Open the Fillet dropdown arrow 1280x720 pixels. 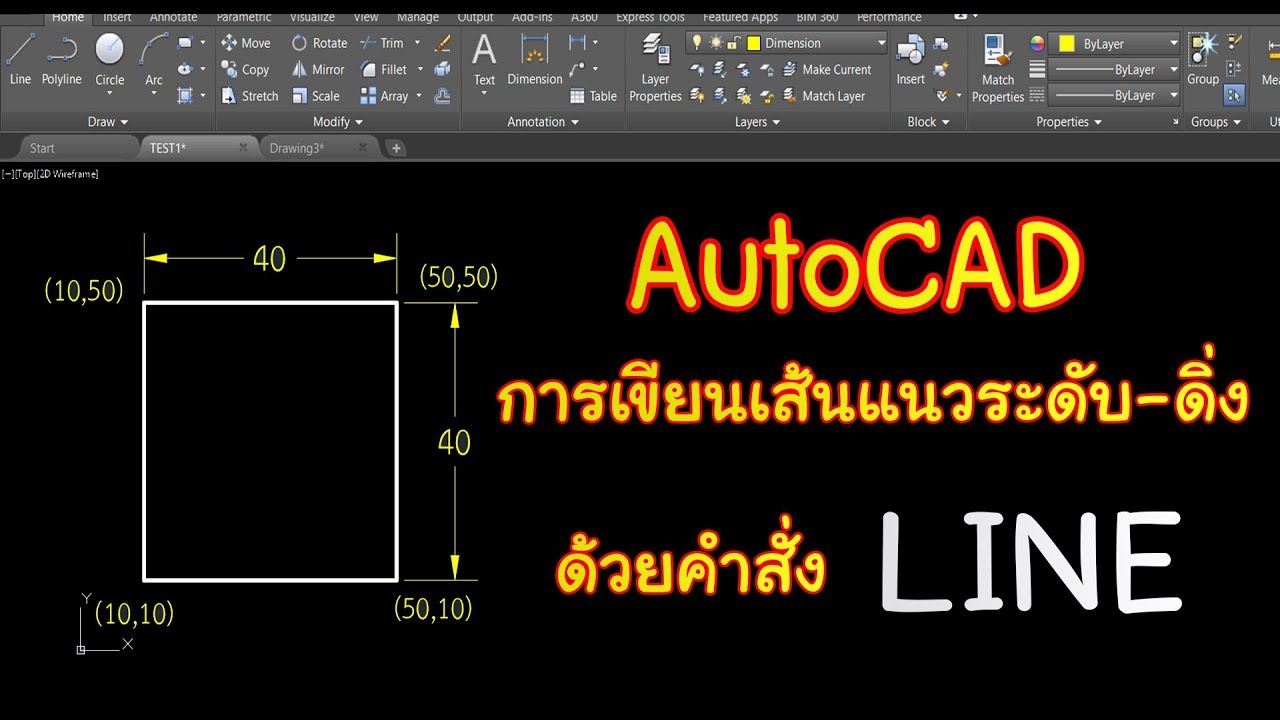pyautogui.click(x=420, y=70)
